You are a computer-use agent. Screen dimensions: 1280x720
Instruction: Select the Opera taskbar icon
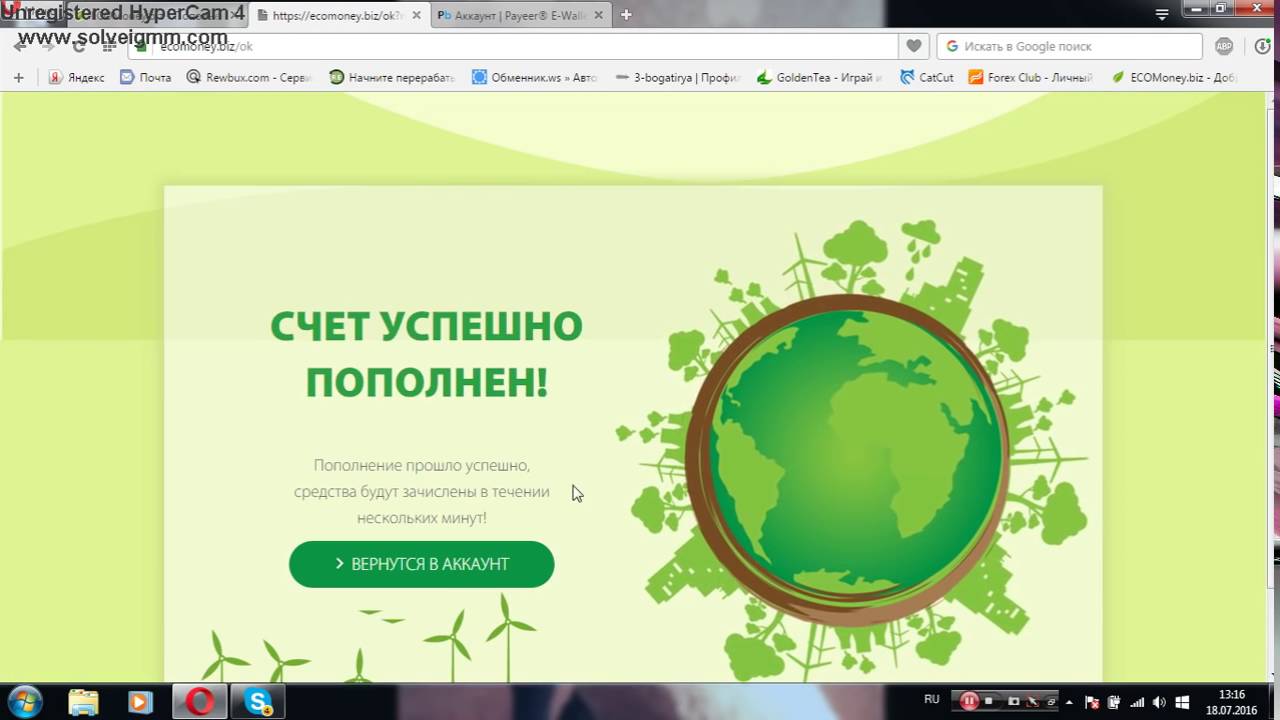click(x=200, y=702)
